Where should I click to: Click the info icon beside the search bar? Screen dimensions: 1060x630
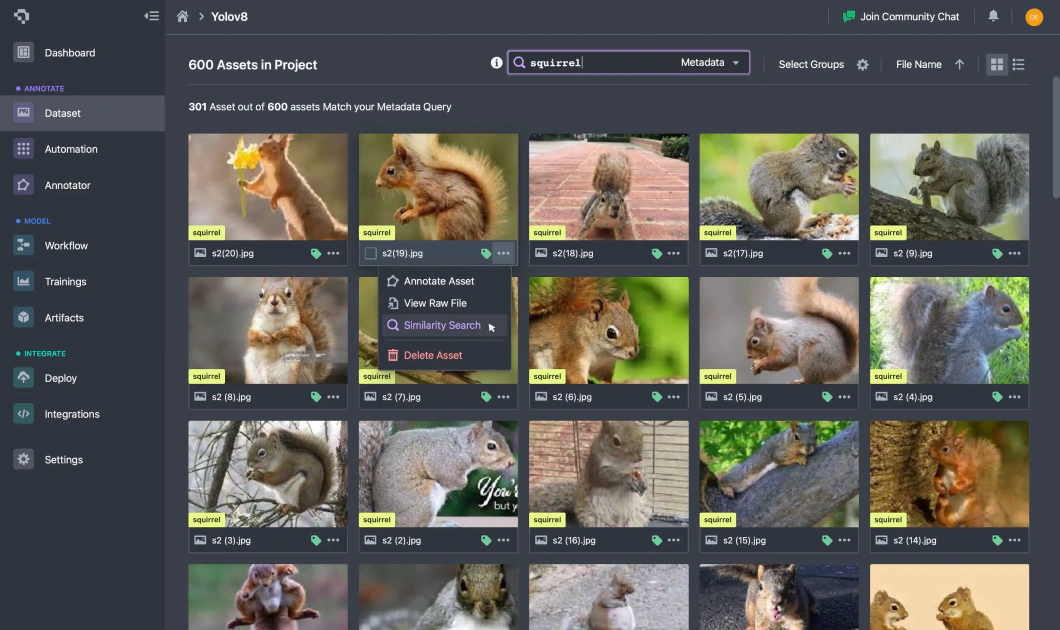coord(496,62)
